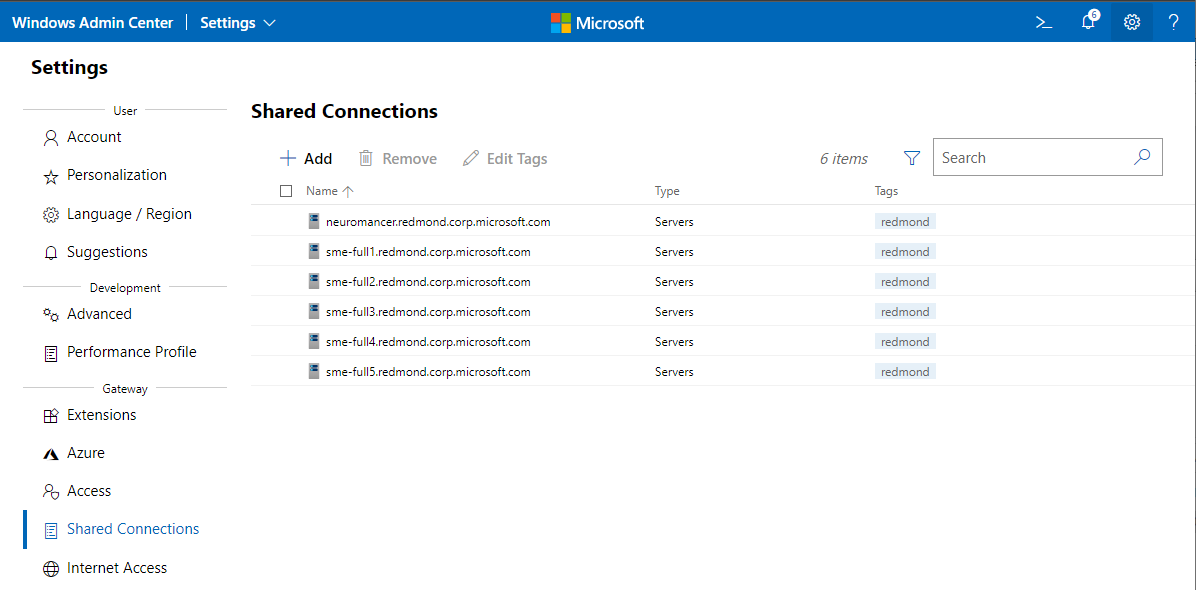Go to the Extensions settings

click(x=101, y=415)
